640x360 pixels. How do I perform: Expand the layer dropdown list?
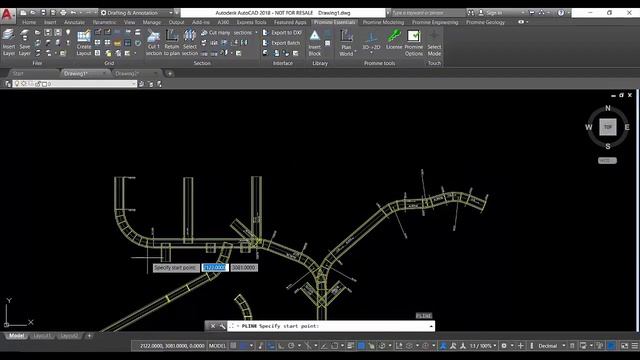[134, 84]
